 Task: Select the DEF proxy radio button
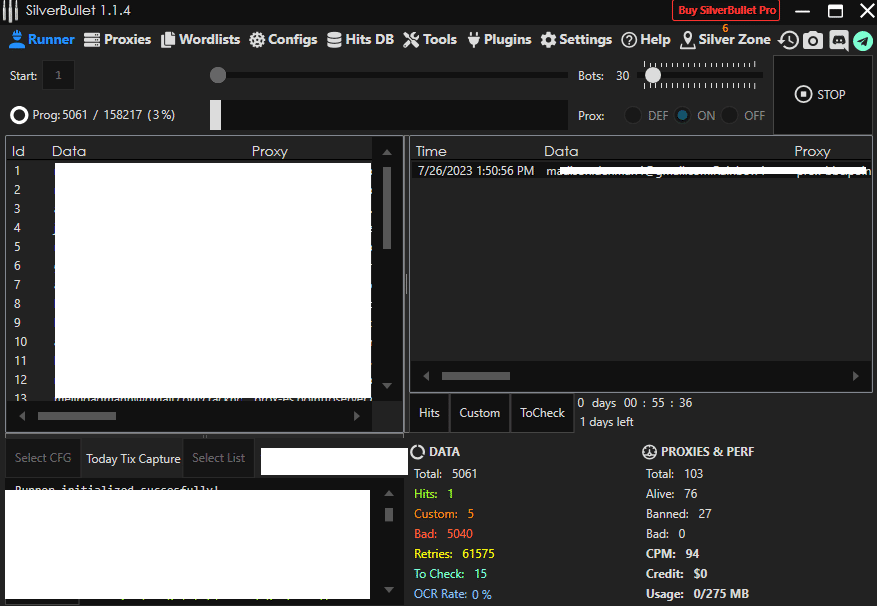click(x=633, y=115)
